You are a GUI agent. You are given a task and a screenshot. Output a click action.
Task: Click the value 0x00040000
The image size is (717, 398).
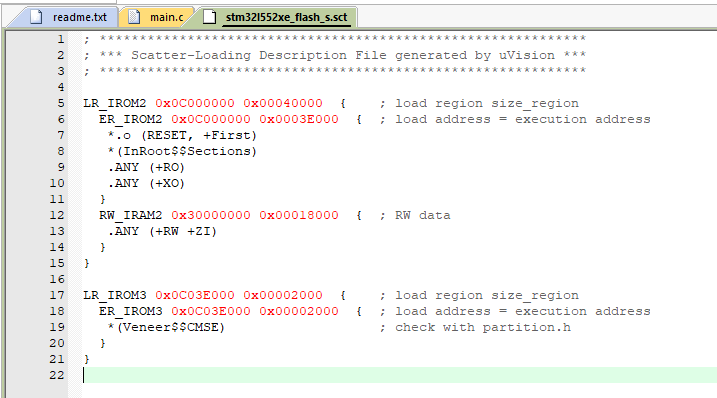tap(283, 103)
